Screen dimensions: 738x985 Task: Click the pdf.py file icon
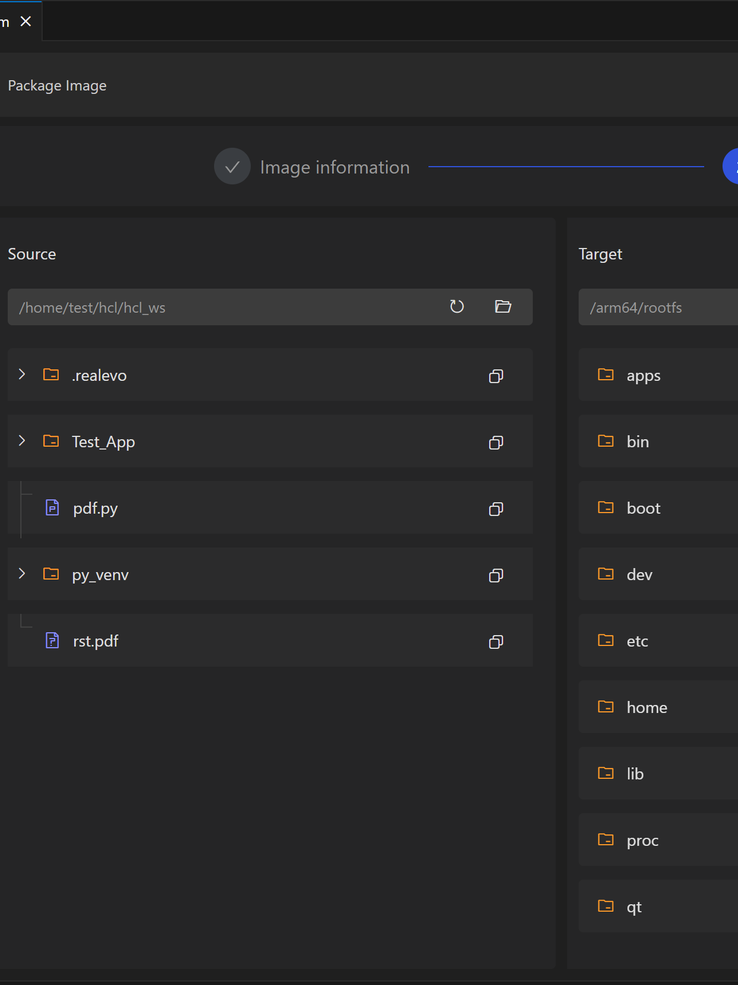point(52,508)
